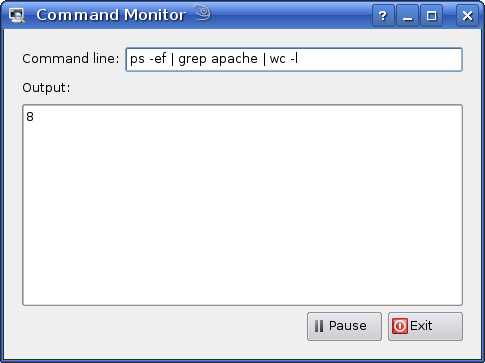
Task: Place cursor on 'grep apache' in command field
Action: pyautogui.click(x=218, y=59)
